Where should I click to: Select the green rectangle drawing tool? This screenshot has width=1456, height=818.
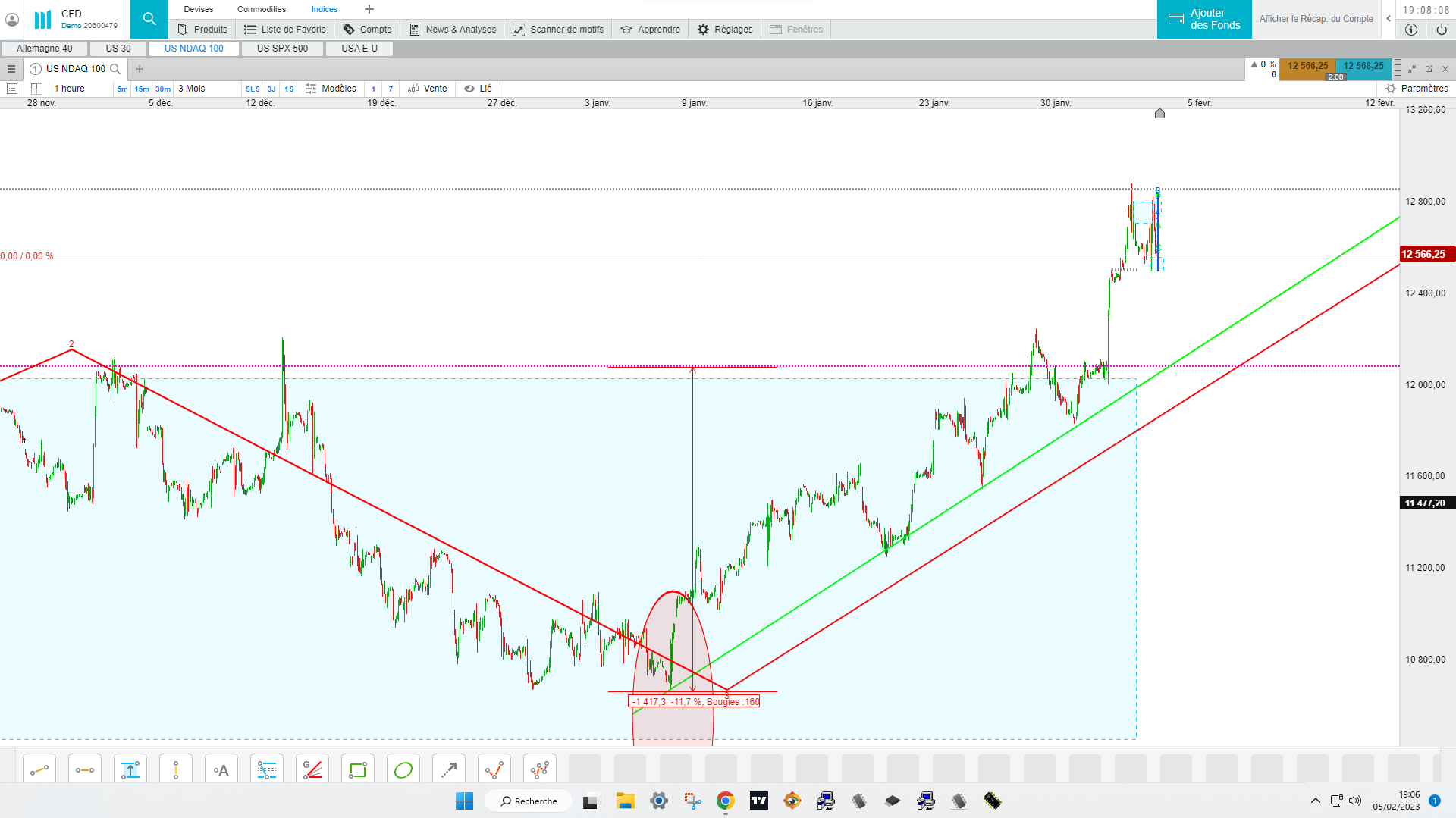358,770
